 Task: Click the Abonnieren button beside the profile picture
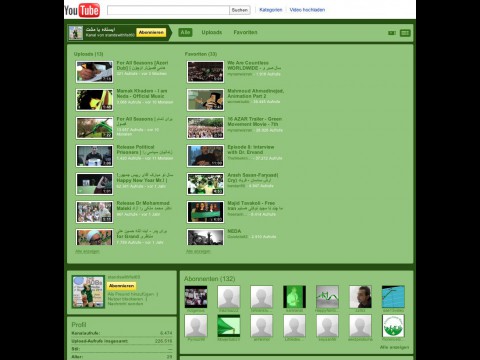pos(122,286)
